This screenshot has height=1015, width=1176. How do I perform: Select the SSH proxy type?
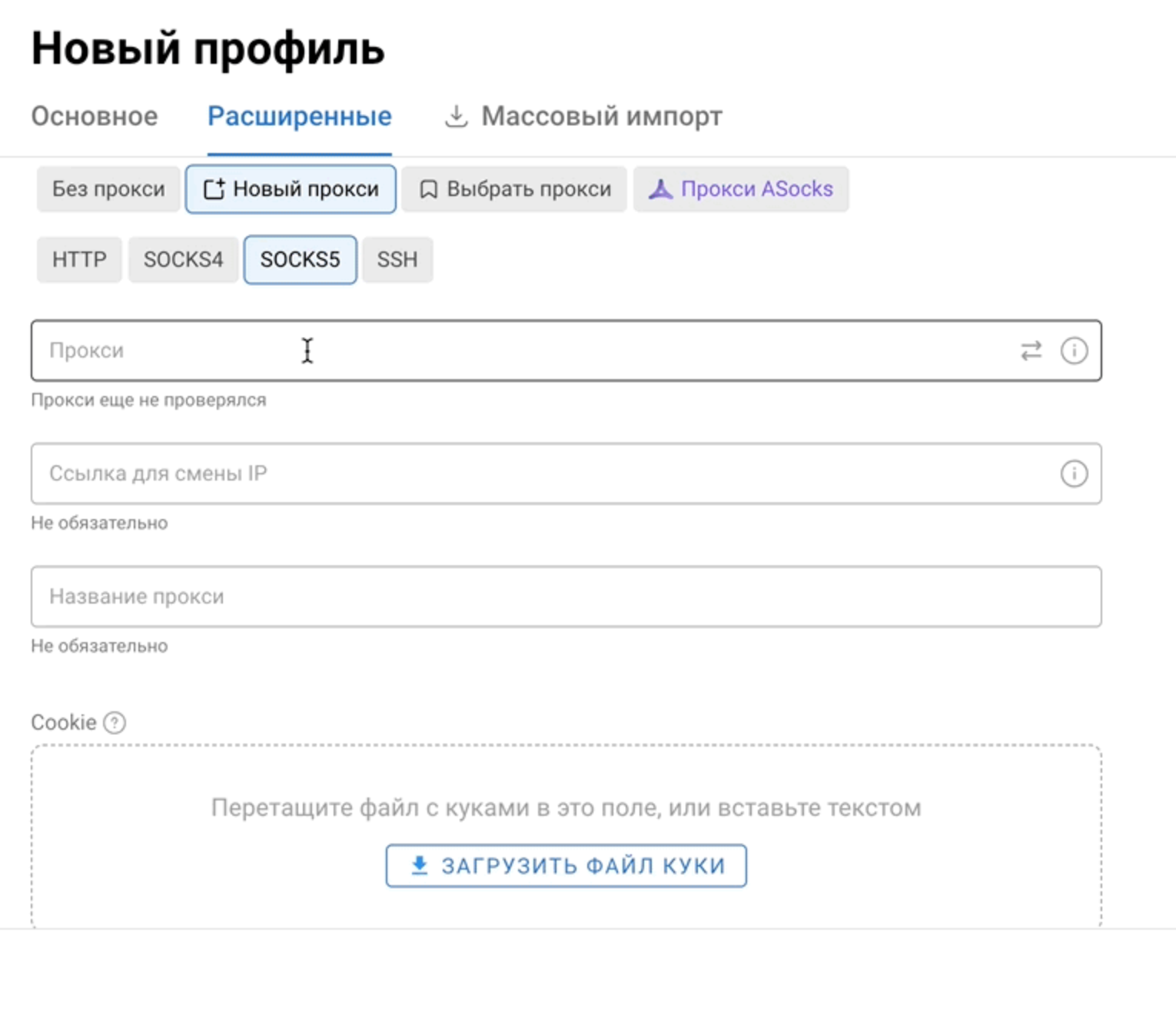[397, 259]
